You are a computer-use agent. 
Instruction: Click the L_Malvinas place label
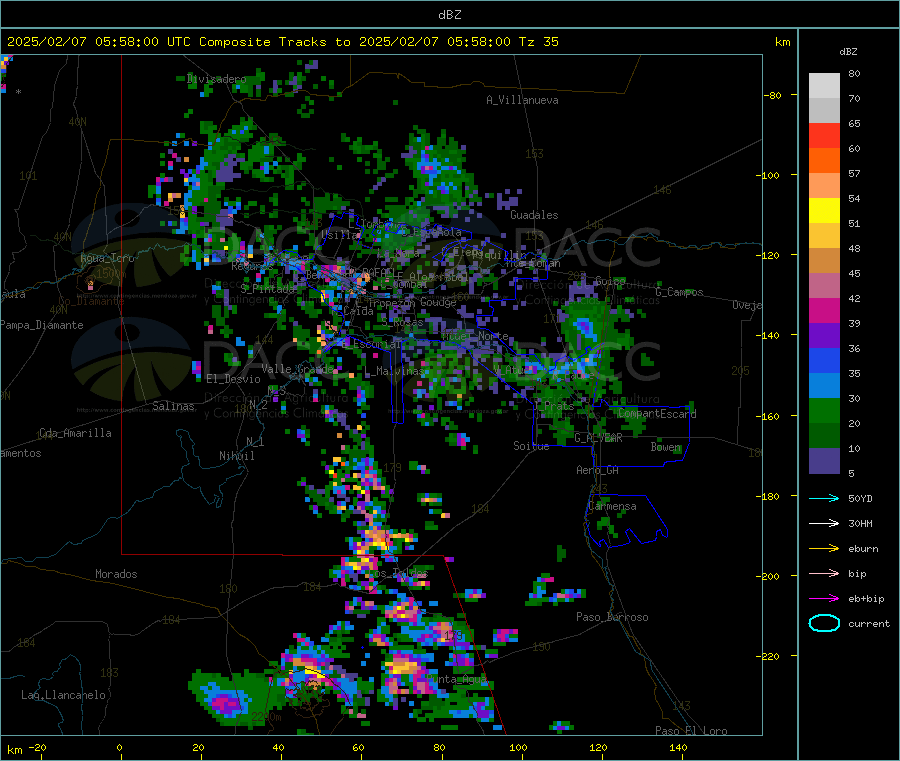394,372
